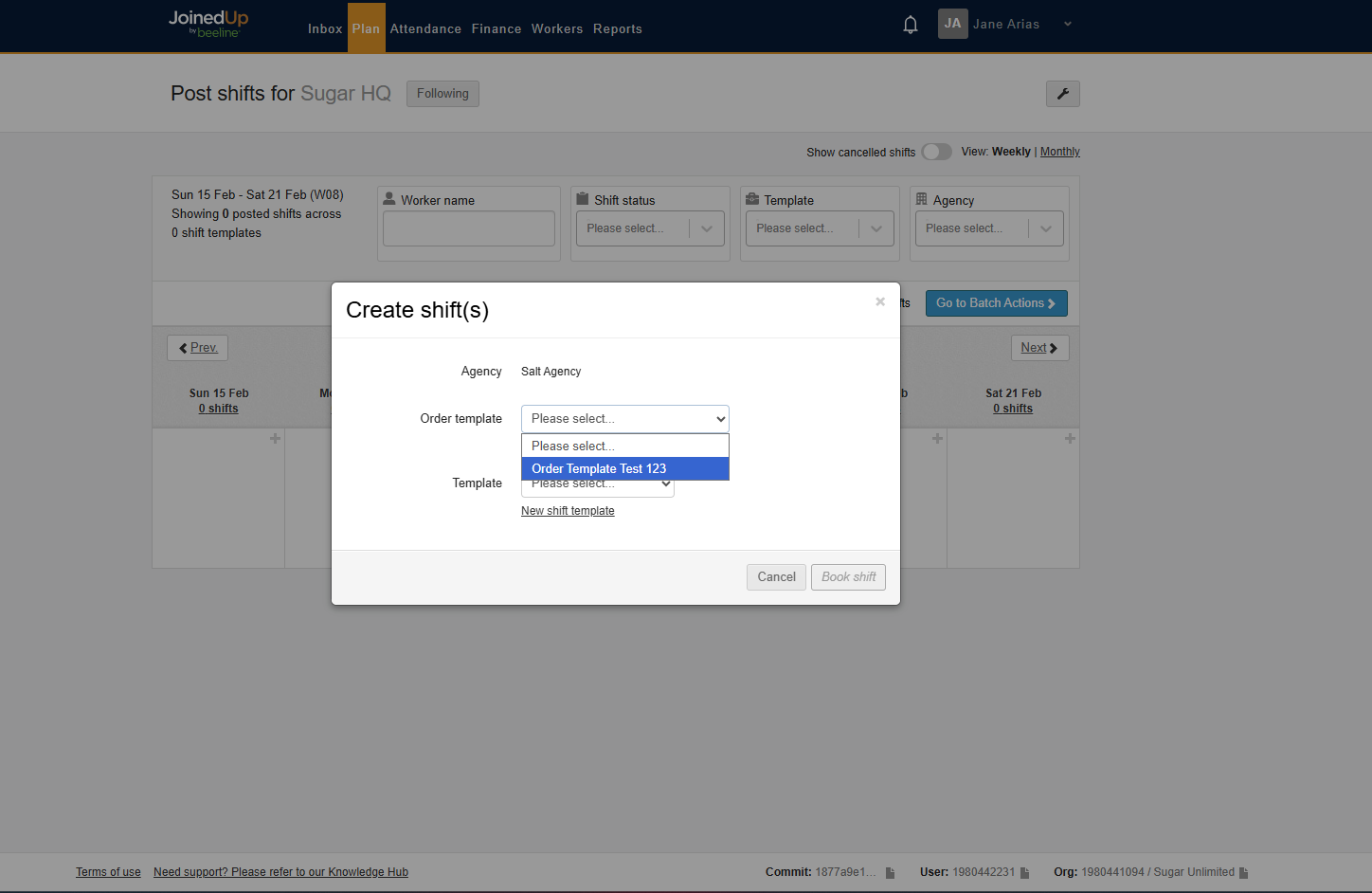Open the Shift status filter dropdown
The width and height of the screenshot is (1372, 893).
click(649, 228)
